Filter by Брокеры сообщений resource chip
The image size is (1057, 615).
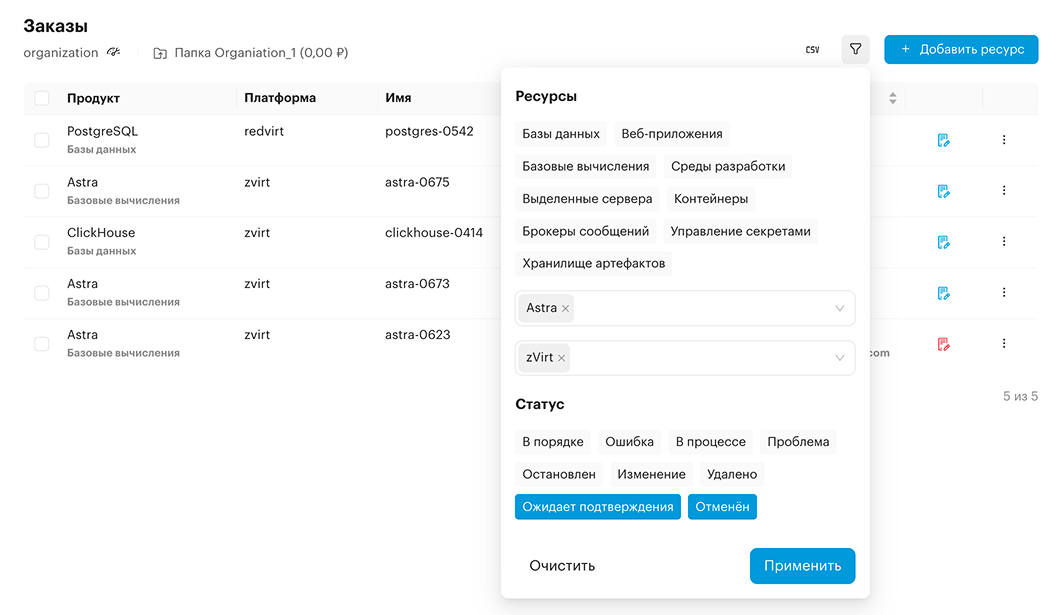point(585,231)
